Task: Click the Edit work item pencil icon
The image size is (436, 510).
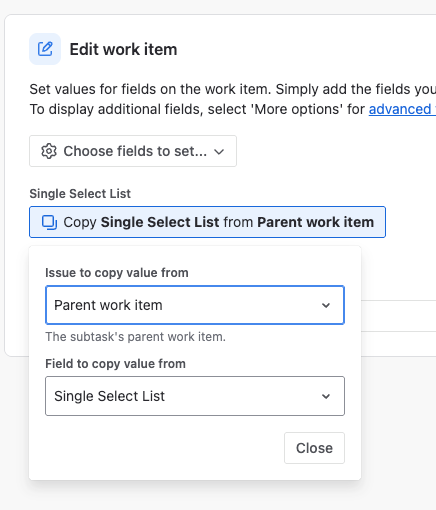Action: [45, 49]
